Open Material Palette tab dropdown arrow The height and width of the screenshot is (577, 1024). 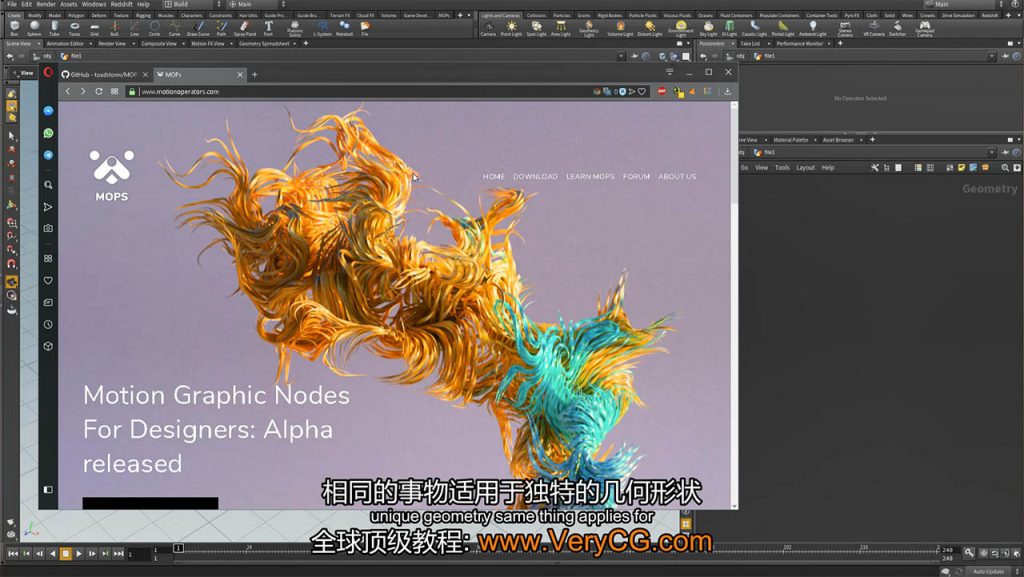pyautogui.click(x=815, y=140)
